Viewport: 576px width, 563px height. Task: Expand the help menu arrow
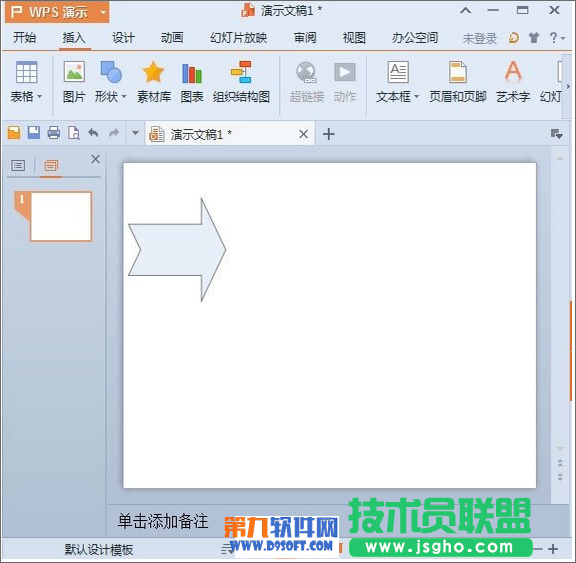pyautogui.click(x=563, y=38)
